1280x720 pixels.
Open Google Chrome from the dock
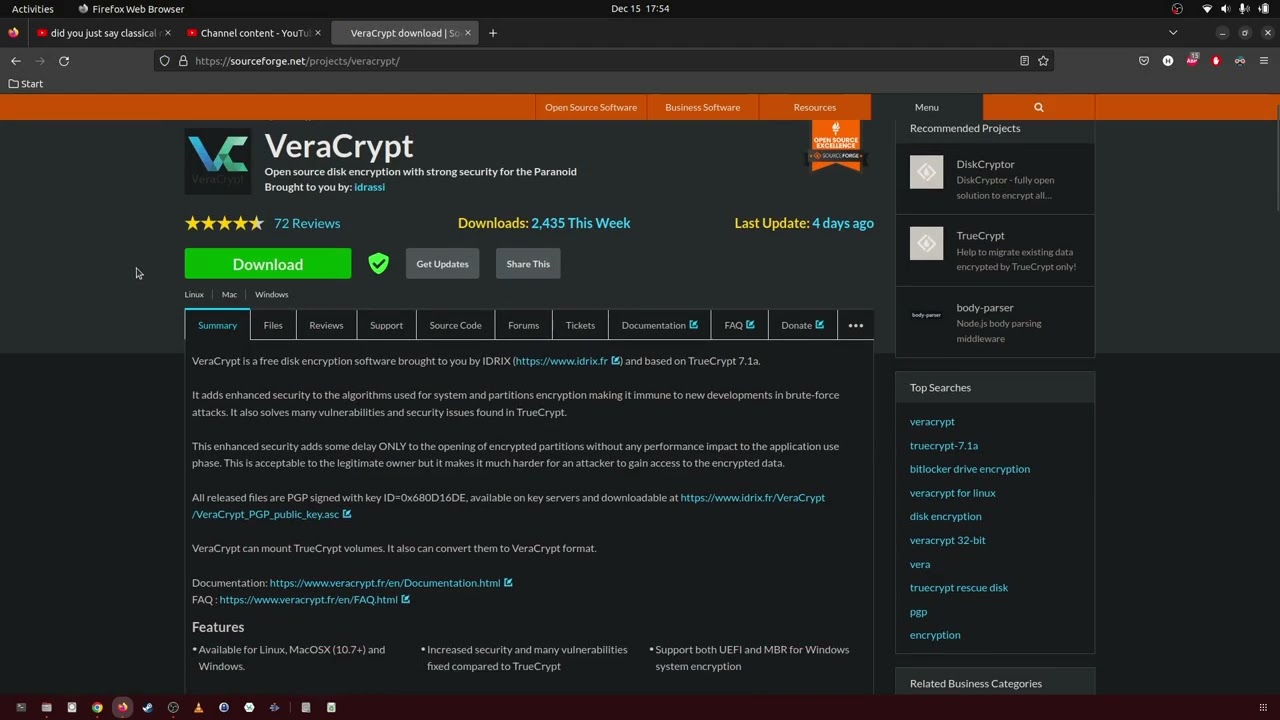[x=97, y=707]
